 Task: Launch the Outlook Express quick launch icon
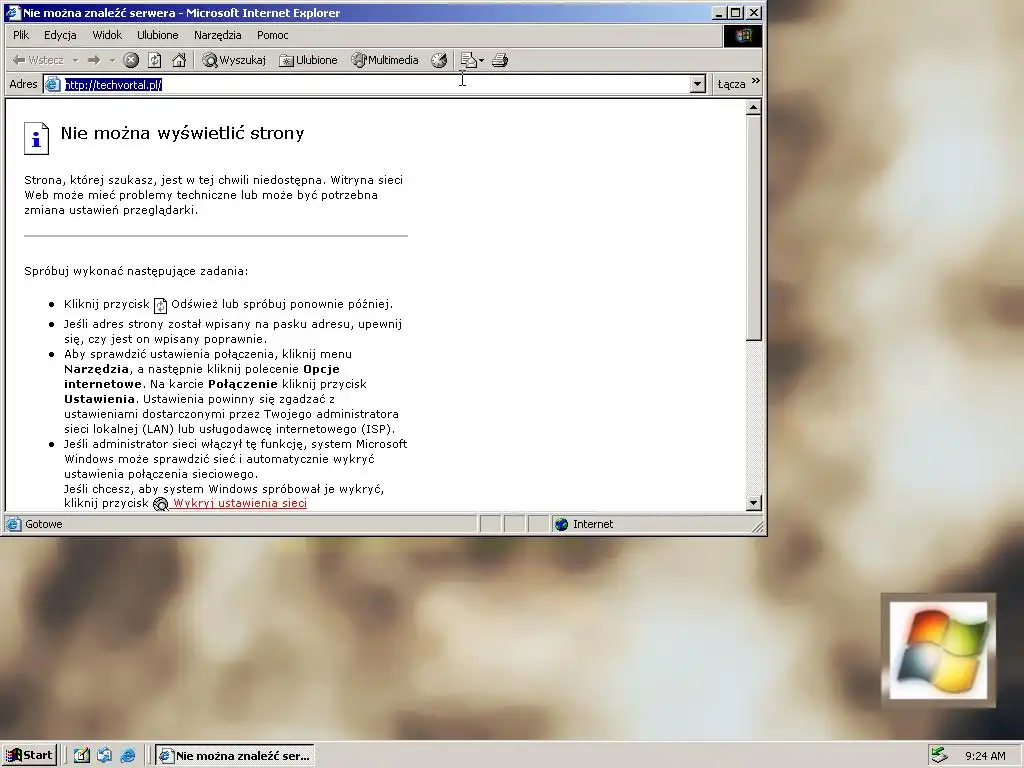104,756
